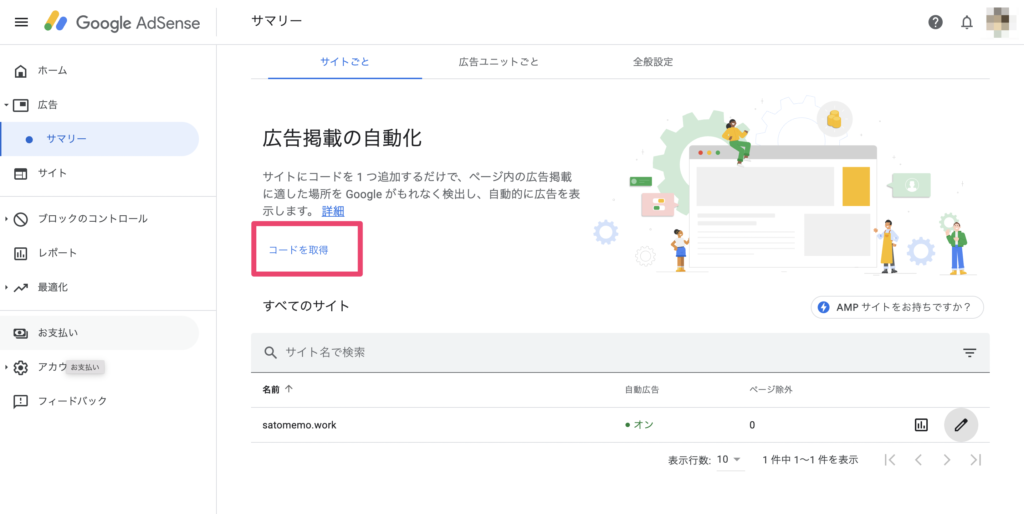Click the ブロックのコントロール block icon
This screenshot has height=514, width=1024.
point(21,219)
